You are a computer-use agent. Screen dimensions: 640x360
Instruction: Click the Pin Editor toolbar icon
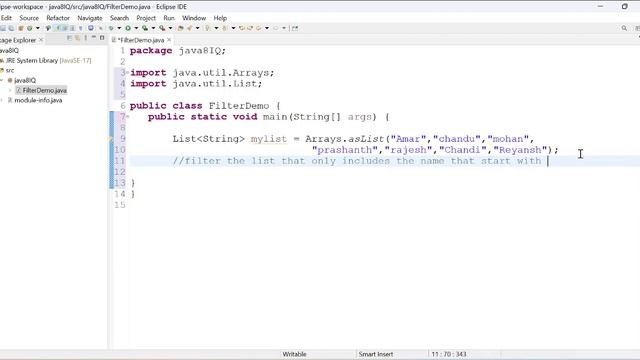click(x=295, y=28)
